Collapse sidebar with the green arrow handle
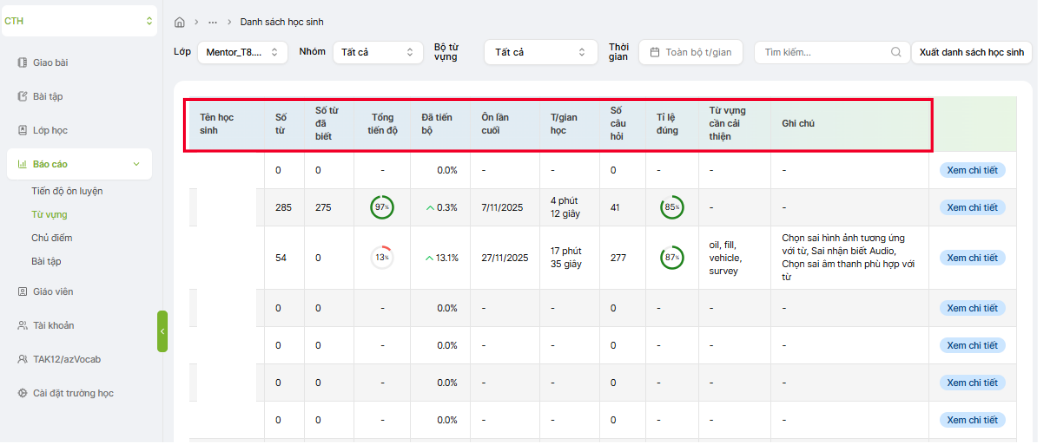The height and width of the screenshot is (443, 1039). [162, 331]
